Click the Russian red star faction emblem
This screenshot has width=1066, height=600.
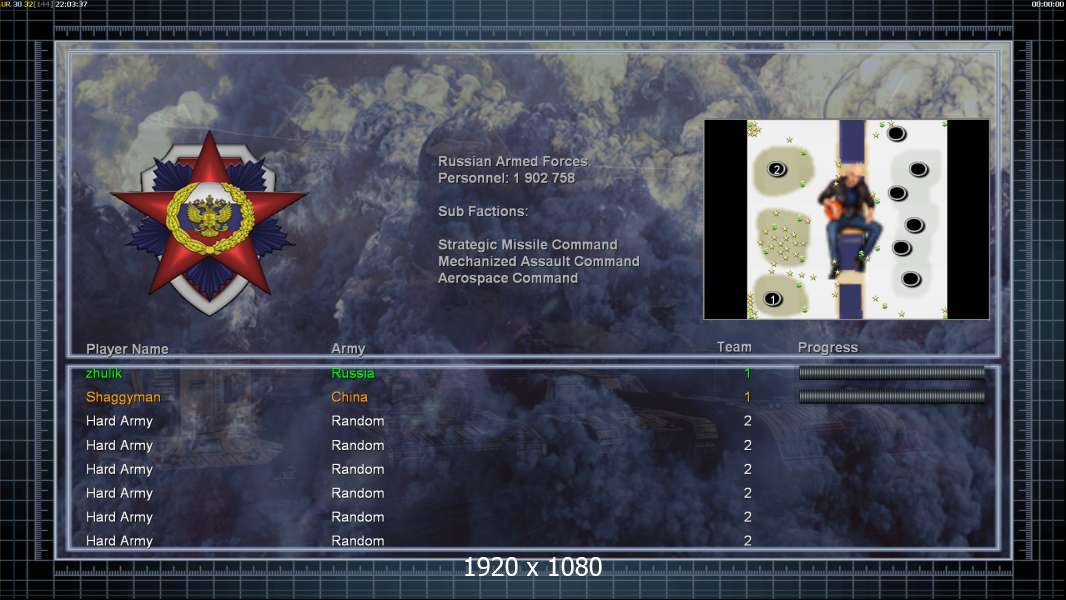[209, 224]
